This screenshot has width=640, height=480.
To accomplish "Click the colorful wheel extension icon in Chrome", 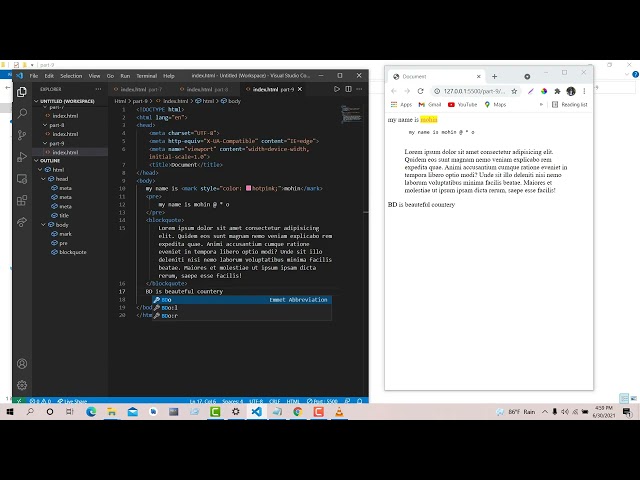I will pyautogui.click(x=544, y=91).
